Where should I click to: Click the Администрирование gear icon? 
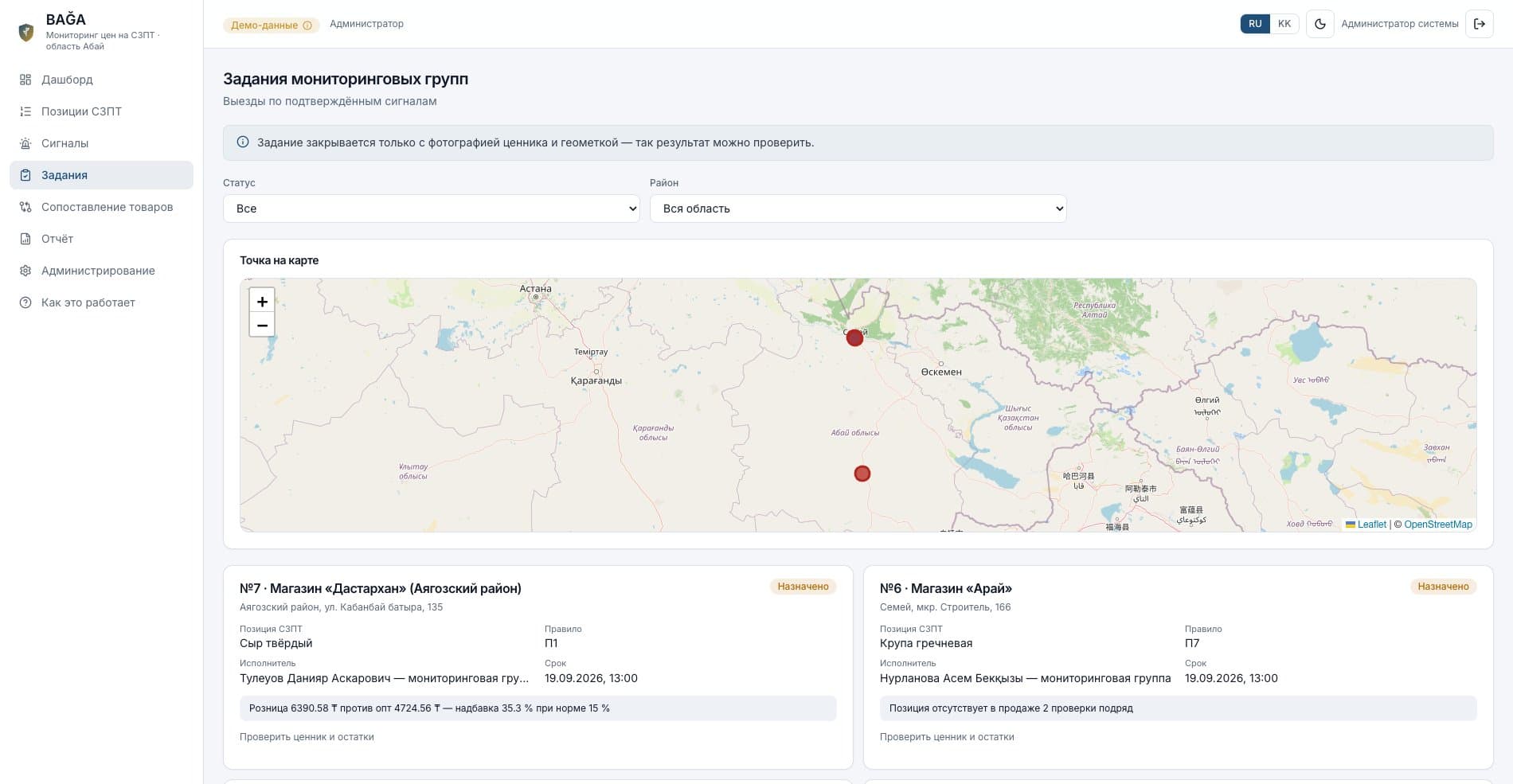click(x=25, y=271)
